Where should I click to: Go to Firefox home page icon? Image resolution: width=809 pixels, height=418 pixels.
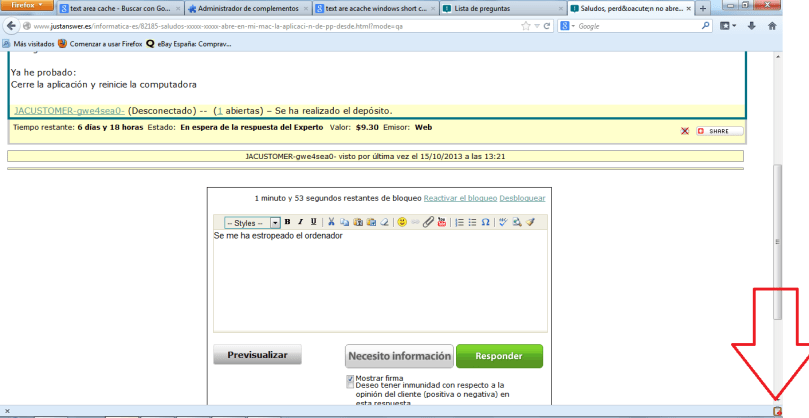[x=771, y=26]
